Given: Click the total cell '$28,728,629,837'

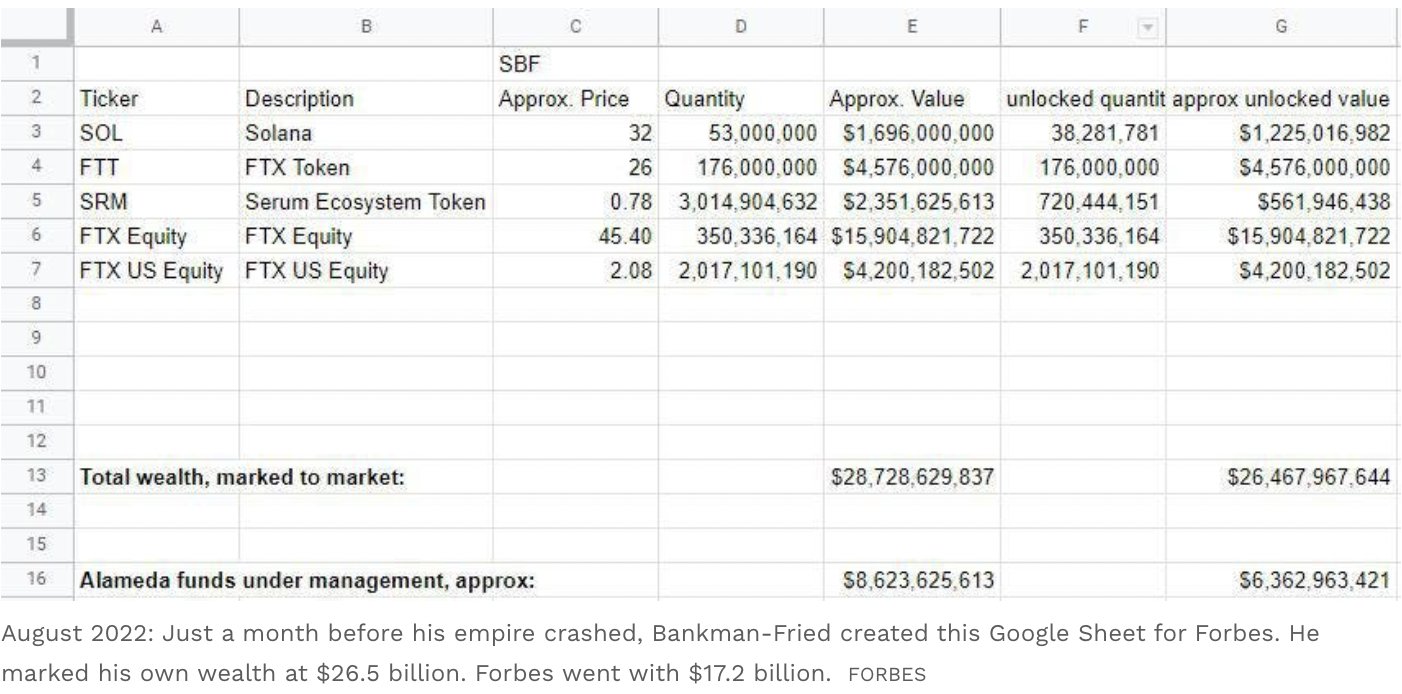Looking at the screenshot, I should [x=911, y=477].
